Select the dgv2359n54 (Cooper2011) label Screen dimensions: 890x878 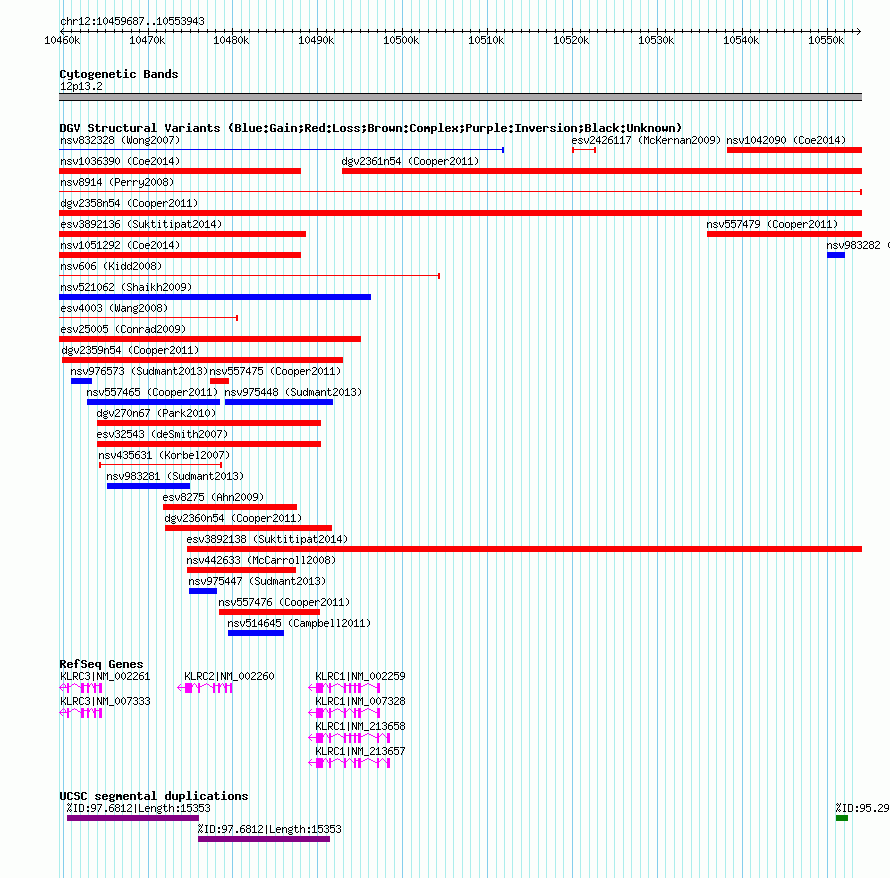[x=130, y=350]
